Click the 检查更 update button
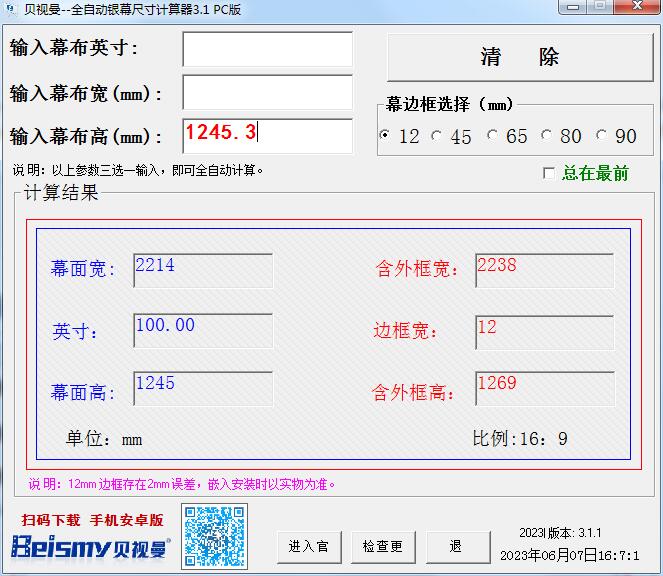The image size is (663, 576). (383, 547)
